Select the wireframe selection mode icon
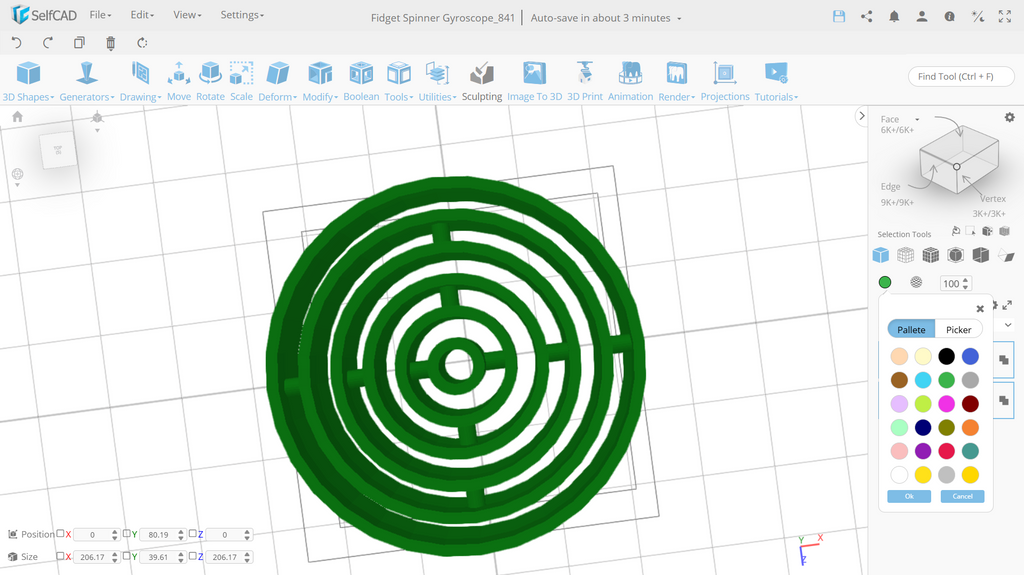Viewport: 1024px width, 575px height. [x=905, y=255]
